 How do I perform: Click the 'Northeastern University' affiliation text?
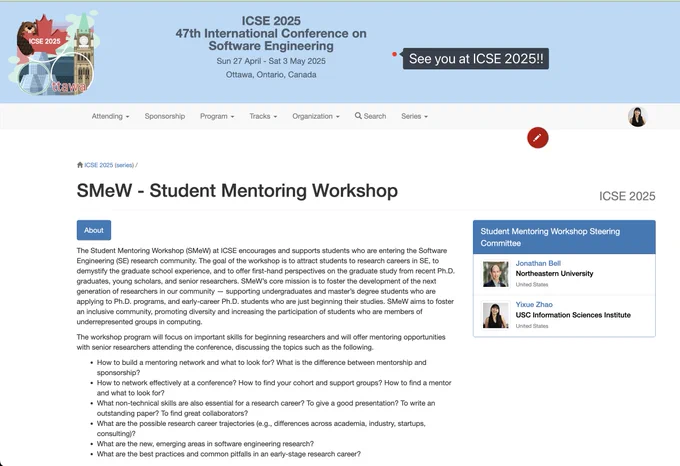[x=554, y=274]
